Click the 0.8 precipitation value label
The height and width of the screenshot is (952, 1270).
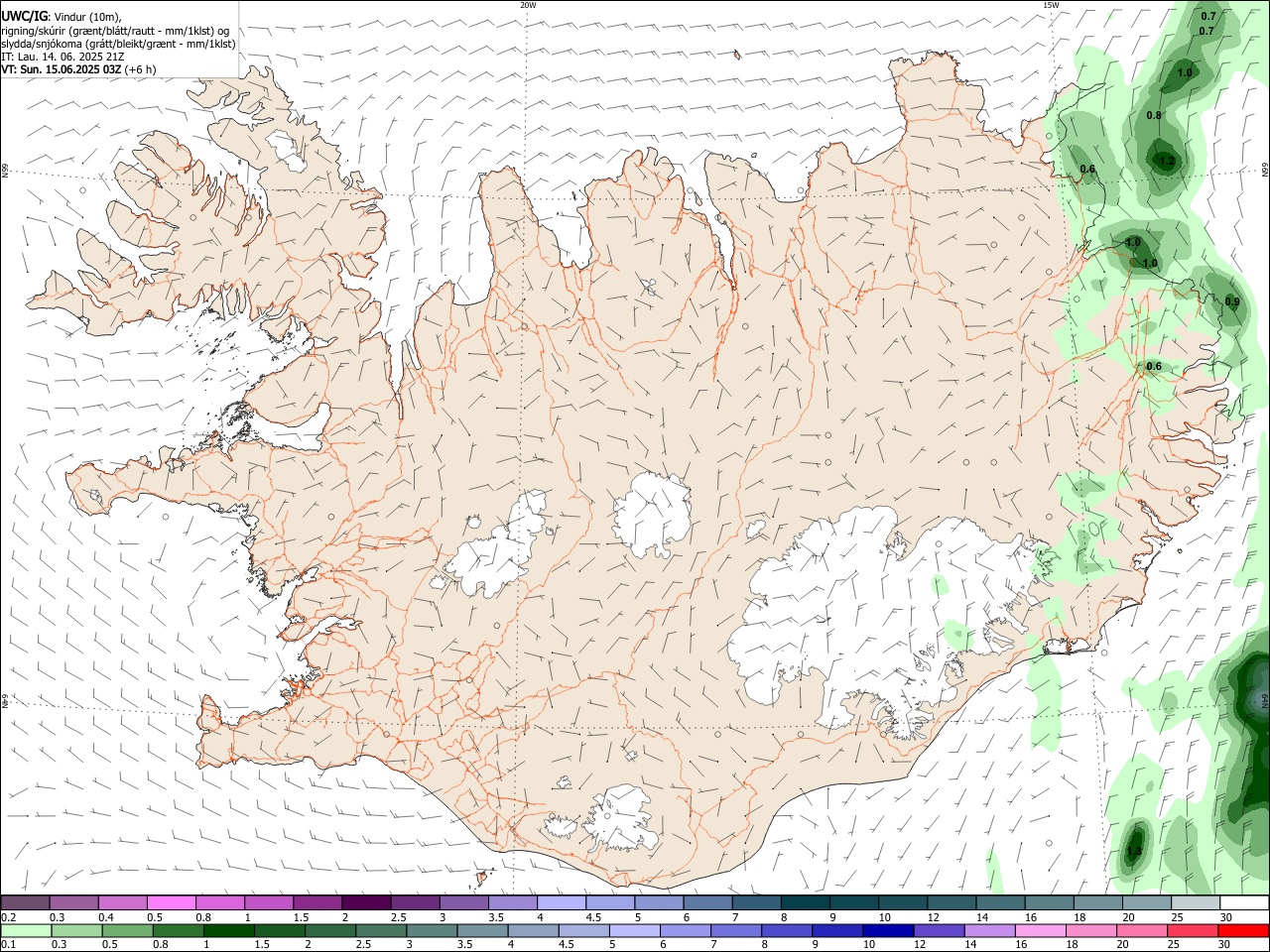[x=1154, y=116]
